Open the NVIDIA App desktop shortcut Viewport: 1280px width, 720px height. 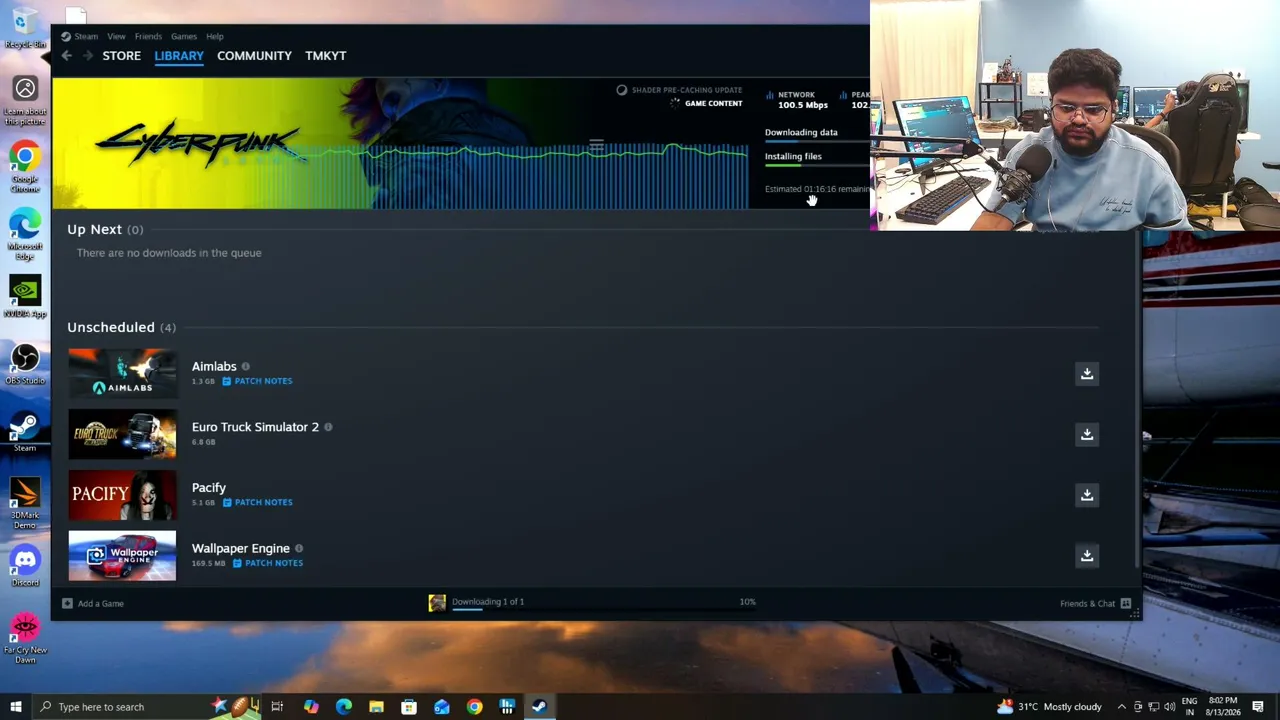(x=25, y=297)
